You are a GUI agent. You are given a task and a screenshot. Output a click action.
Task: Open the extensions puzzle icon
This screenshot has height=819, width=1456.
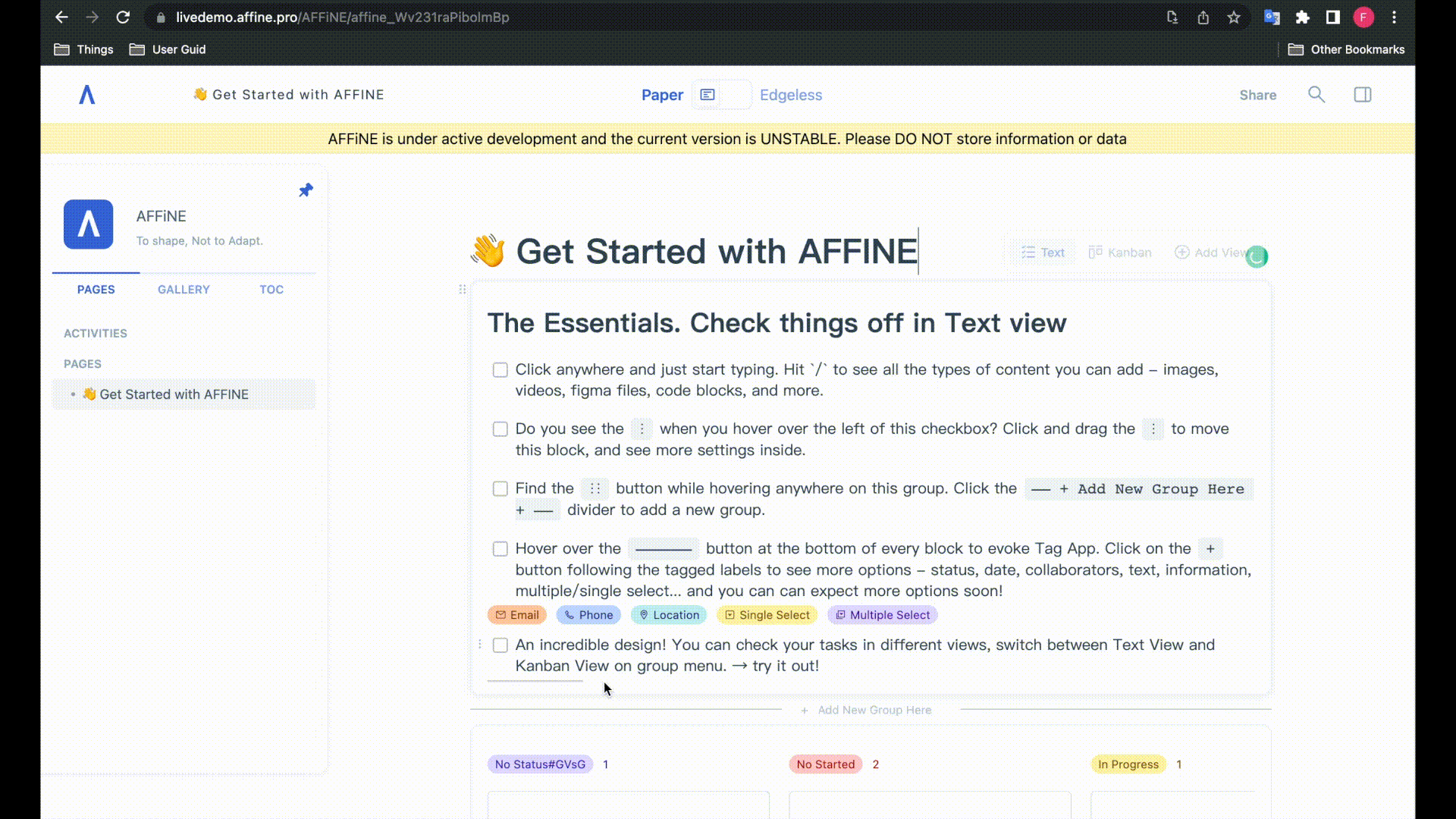1302,17
